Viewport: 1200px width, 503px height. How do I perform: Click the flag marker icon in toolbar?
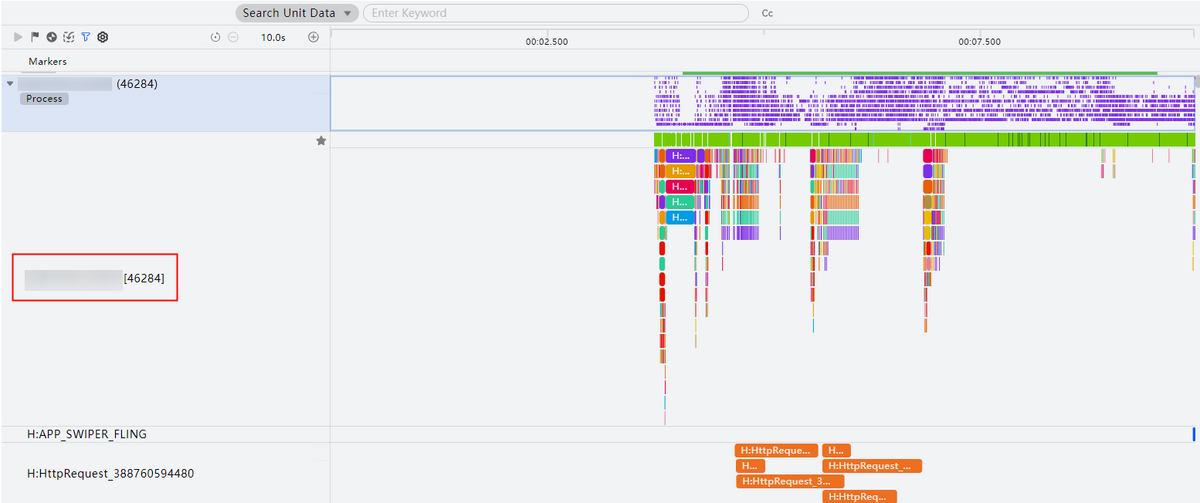(35, 37)
